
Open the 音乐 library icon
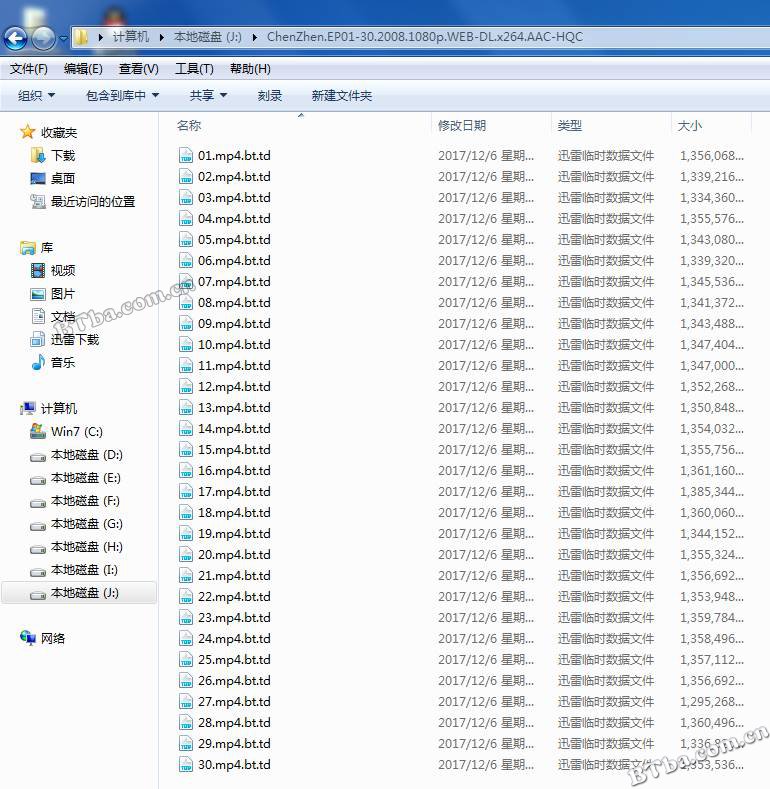point(38,362)
